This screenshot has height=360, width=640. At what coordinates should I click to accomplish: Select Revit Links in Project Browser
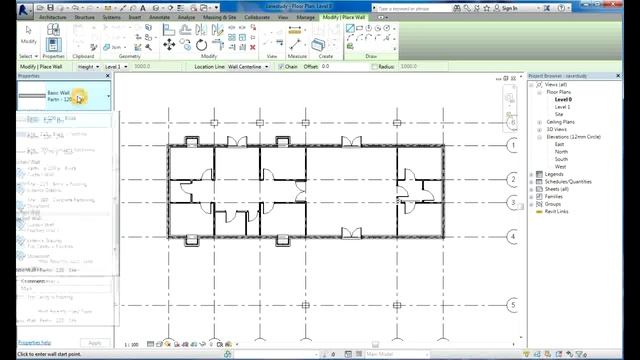point(556,211)
